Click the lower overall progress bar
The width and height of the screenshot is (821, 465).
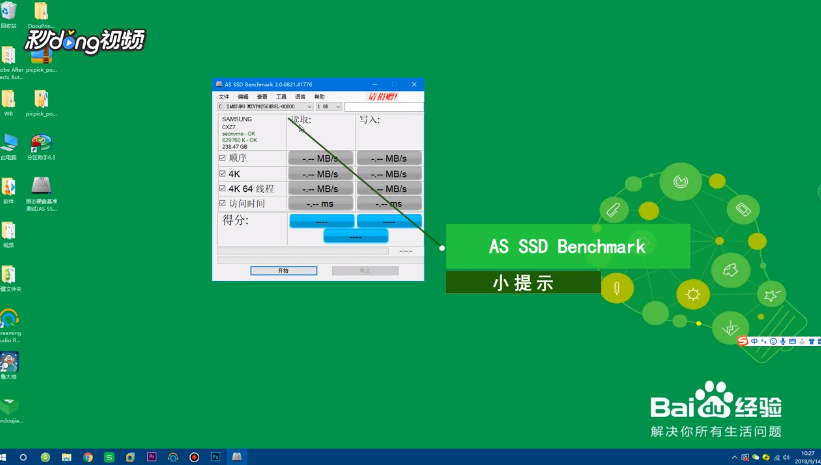coord(320,260)
